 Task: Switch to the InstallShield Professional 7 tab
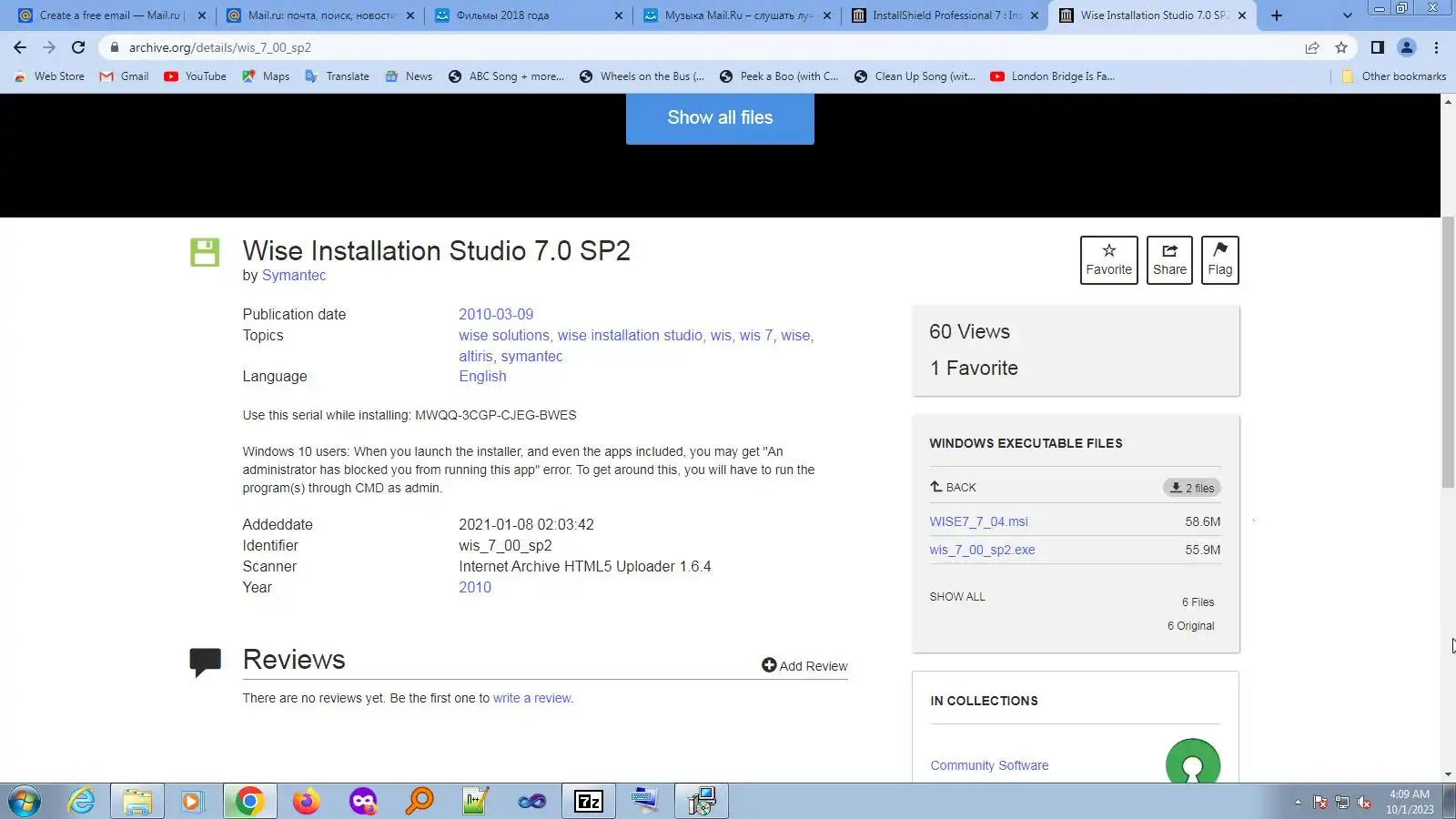(x=945, y=15)
